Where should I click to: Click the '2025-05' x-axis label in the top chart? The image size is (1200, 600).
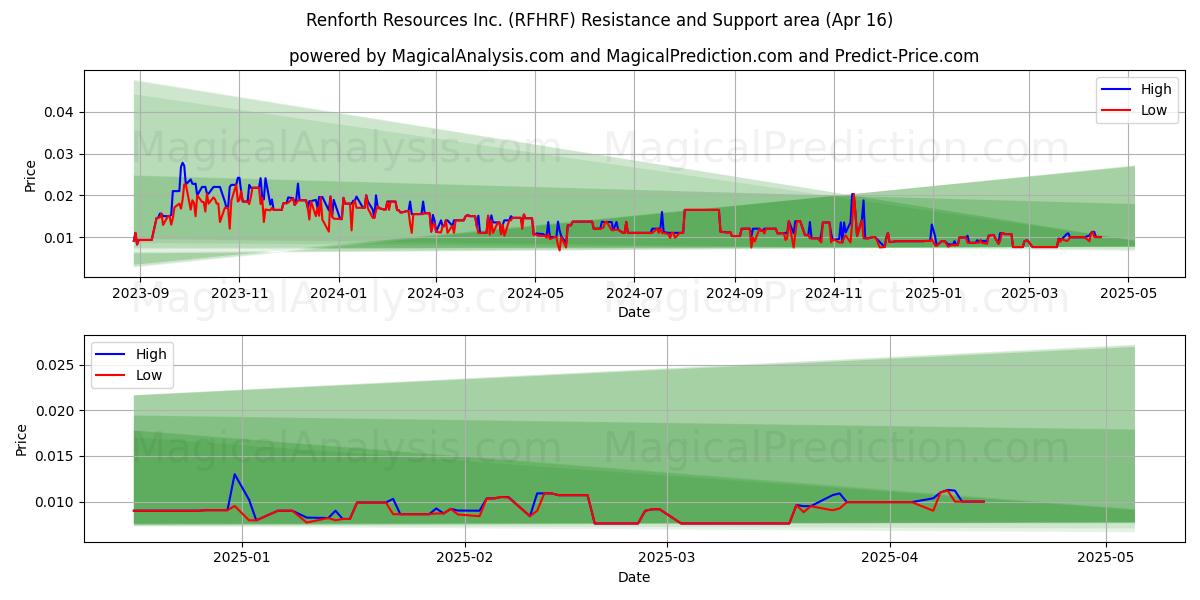click(x=1129, y=294)
